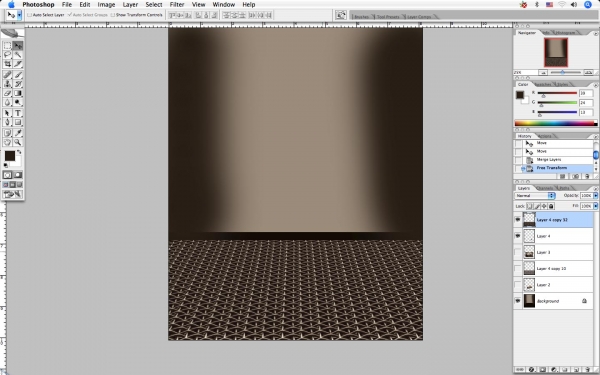Open the Edit menu
The height and width of the screenshot is (375, 600).
[x=85, y=5]
